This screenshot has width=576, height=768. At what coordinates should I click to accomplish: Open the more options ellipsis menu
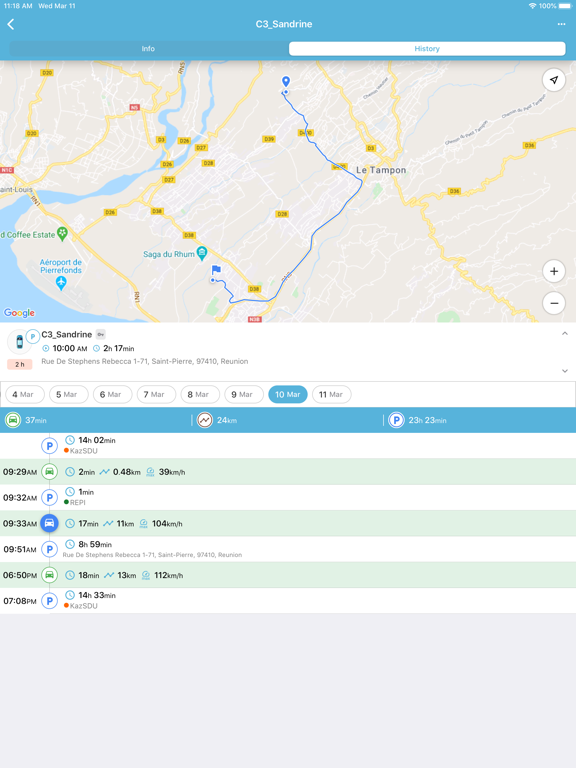coord(561,24)
